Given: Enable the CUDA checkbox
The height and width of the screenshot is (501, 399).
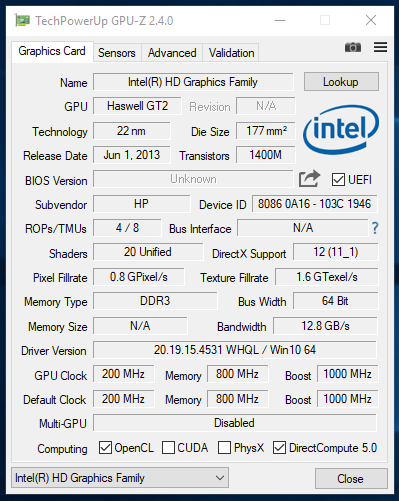Looking at the screenshot, I should (x=168, y=448).
